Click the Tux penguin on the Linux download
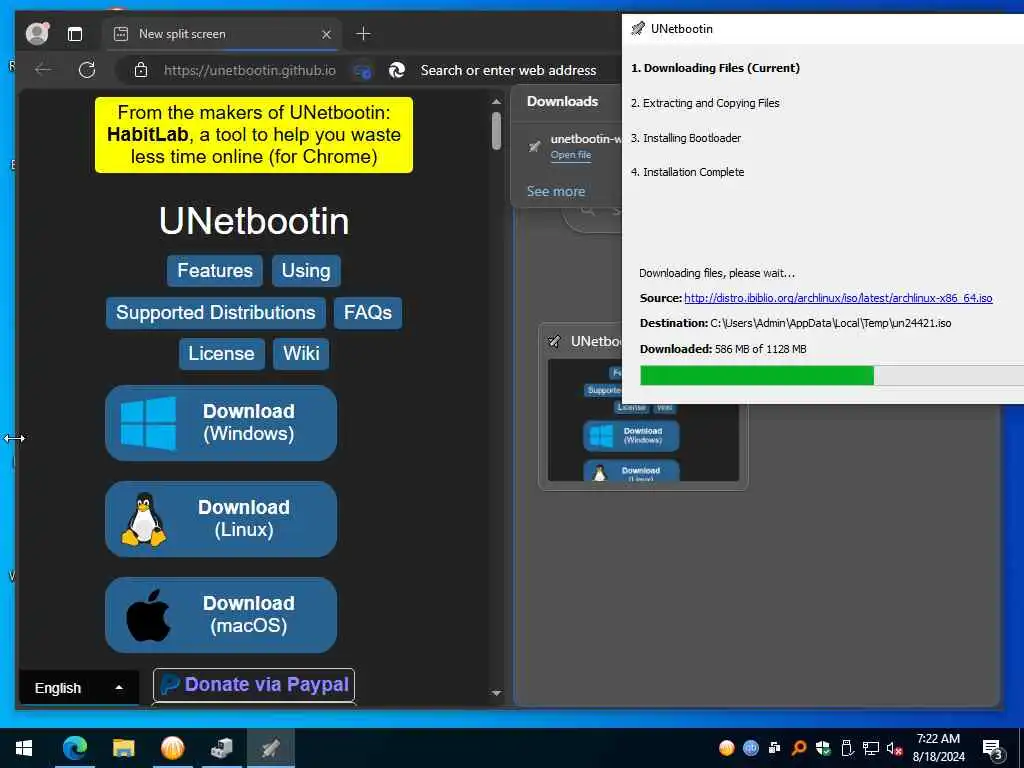The width and height of the screenshot is (1024, 768). (144, 519)
